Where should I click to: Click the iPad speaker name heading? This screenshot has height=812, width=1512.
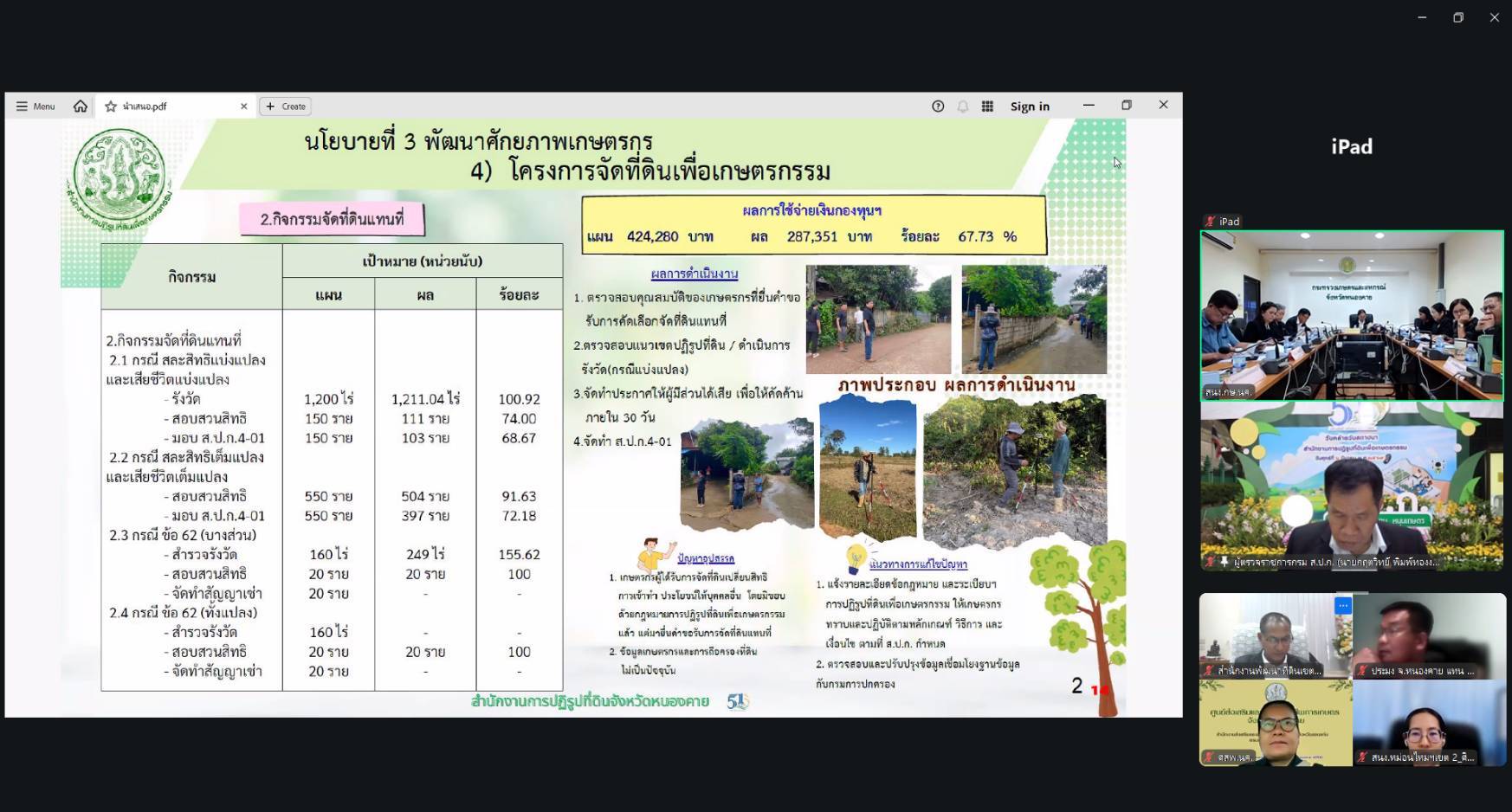[x=1352, y=147]
